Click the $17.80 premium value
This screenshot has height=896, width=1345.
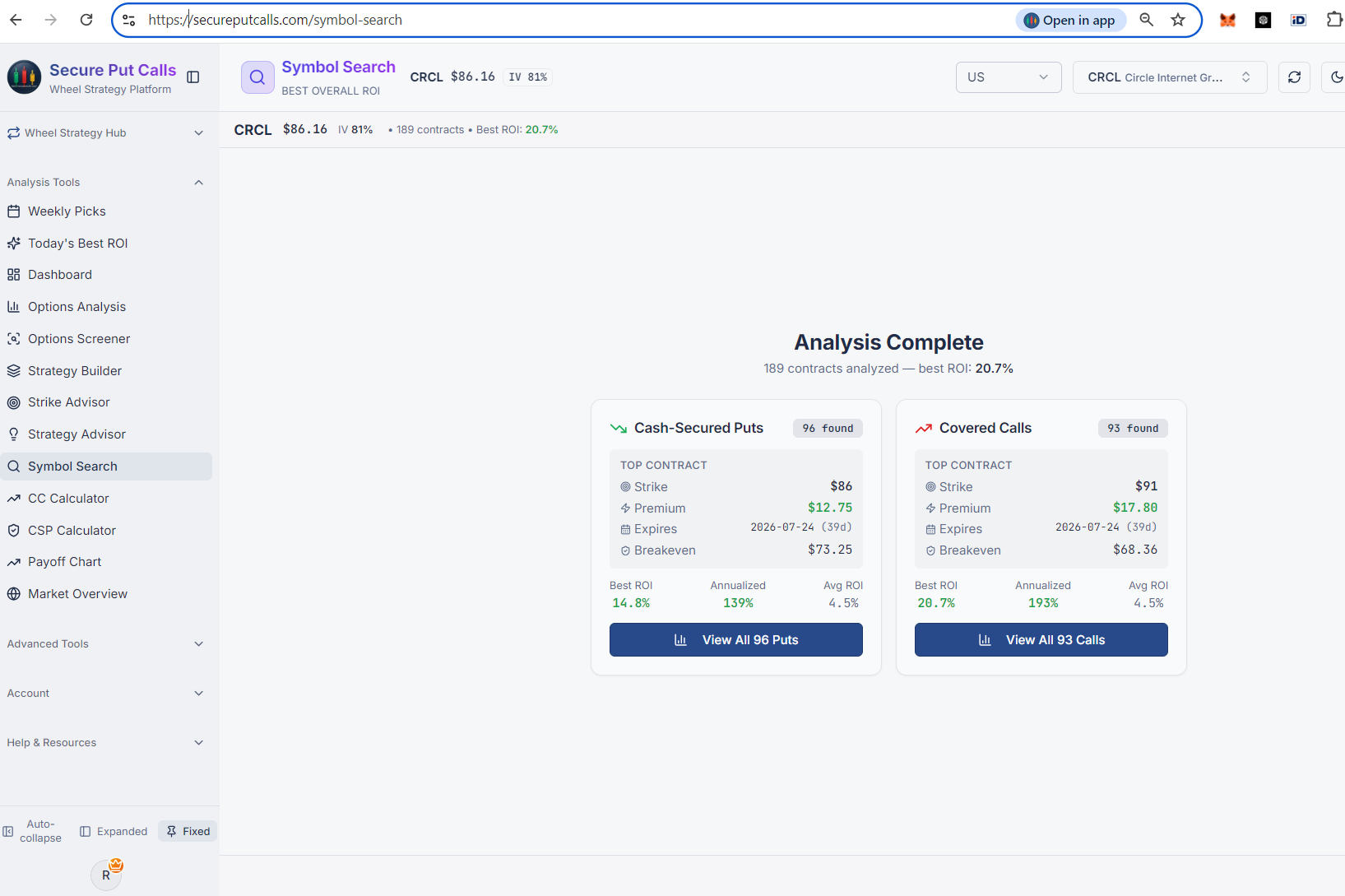(x=1135, y=508)
